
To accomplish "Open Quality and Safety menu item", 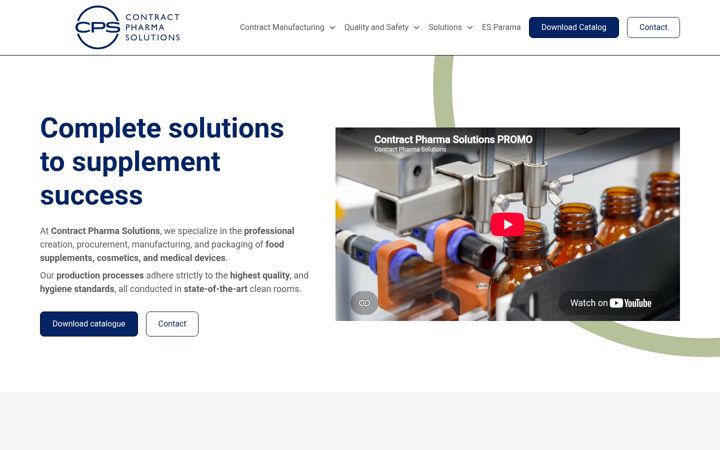I will [376, 27].
